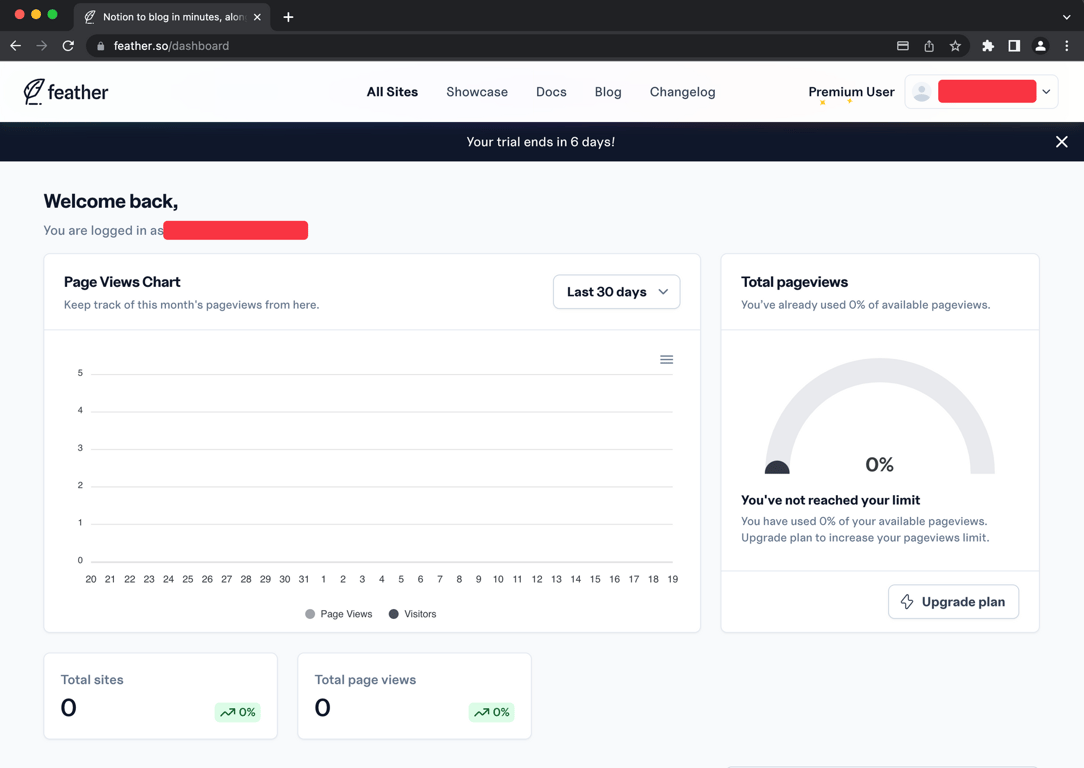Reload the page
Screen dimensions: 1084x768
click(68, 46)
